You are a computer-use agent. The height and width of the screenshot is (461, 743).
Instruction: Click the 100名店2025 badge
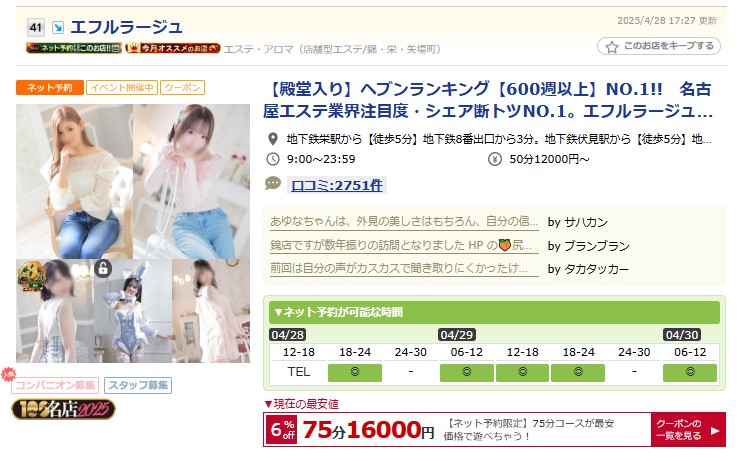click(63, 409)
